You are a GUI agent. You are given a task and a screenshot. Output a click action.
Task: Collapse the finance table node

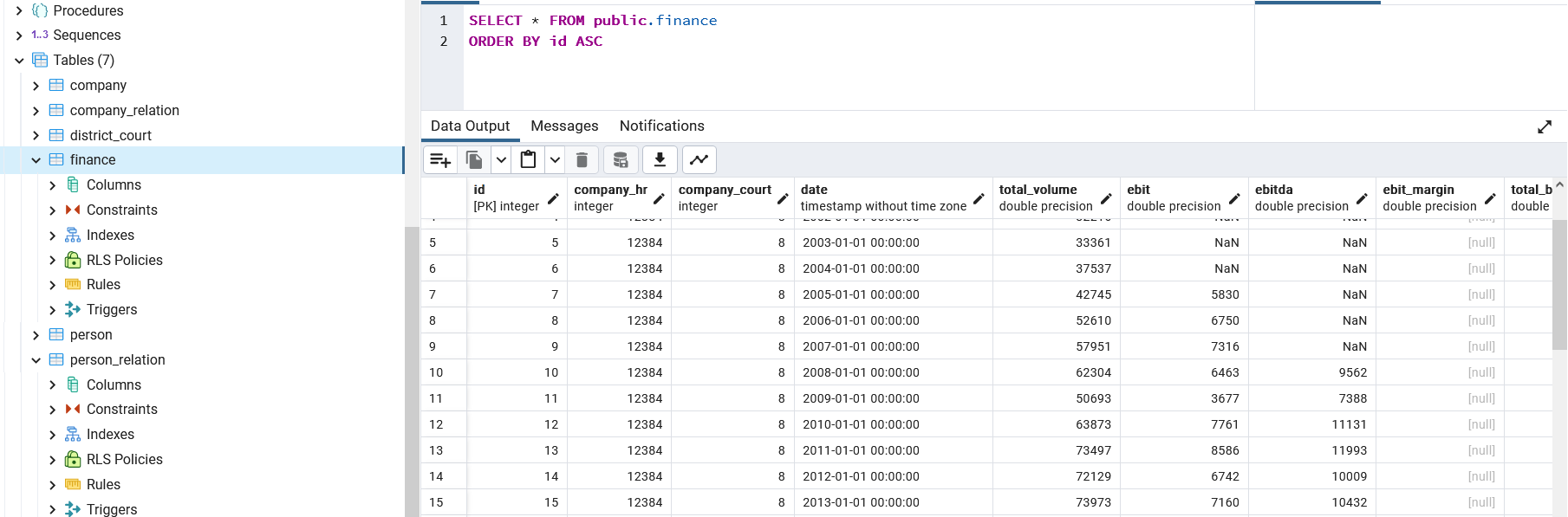pyautogui.click(x=36, y=160)
